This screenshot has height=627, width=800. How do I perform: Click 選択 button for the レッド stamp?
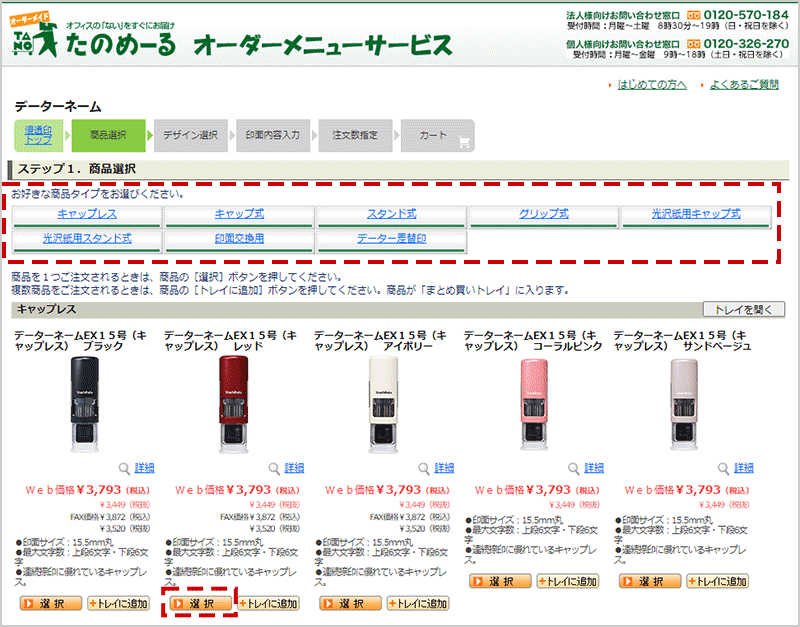[201, 604]
